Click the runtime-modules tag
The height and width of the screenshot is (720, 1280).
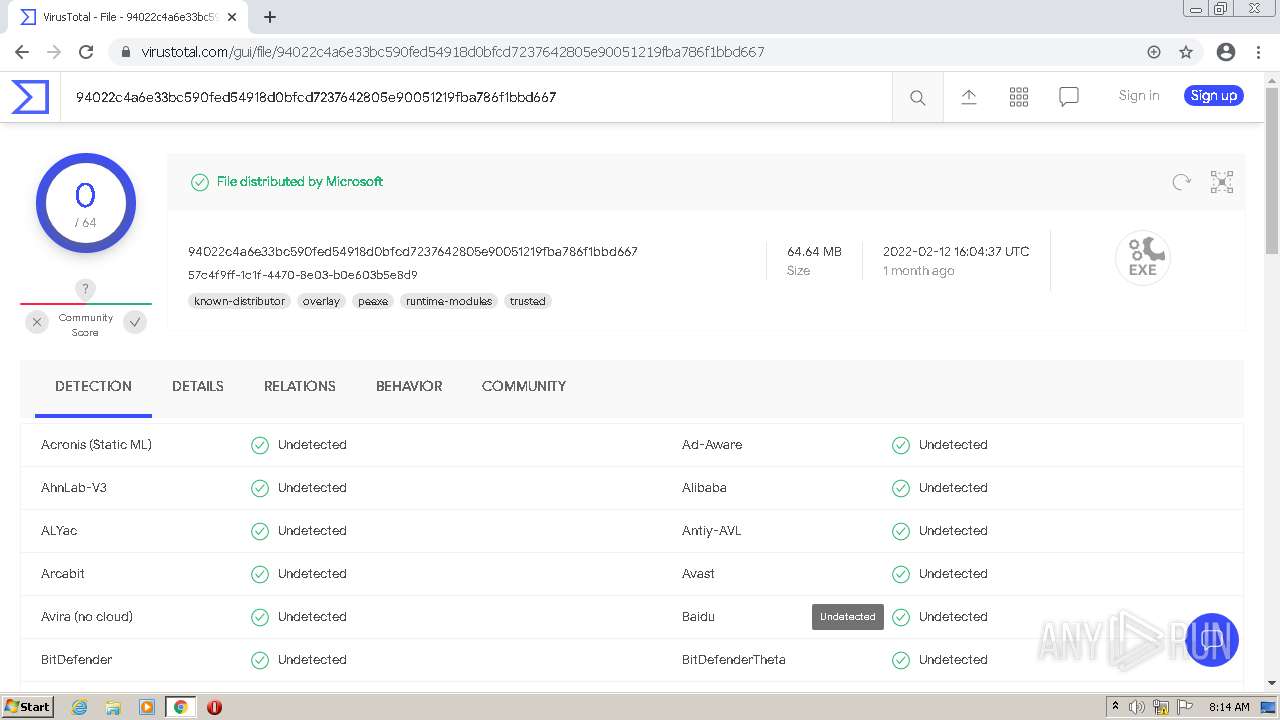pos(449,301)
